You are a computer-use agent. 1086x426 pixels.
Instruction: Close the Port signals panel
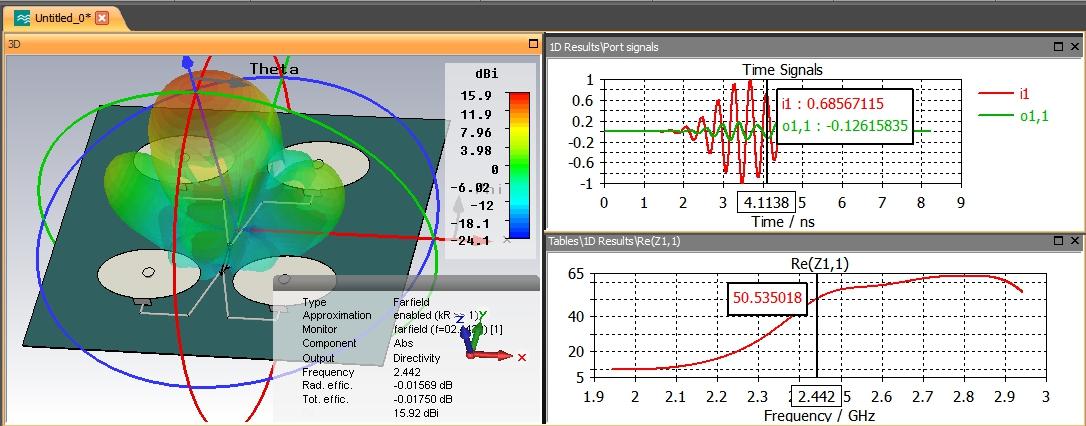1074,46
